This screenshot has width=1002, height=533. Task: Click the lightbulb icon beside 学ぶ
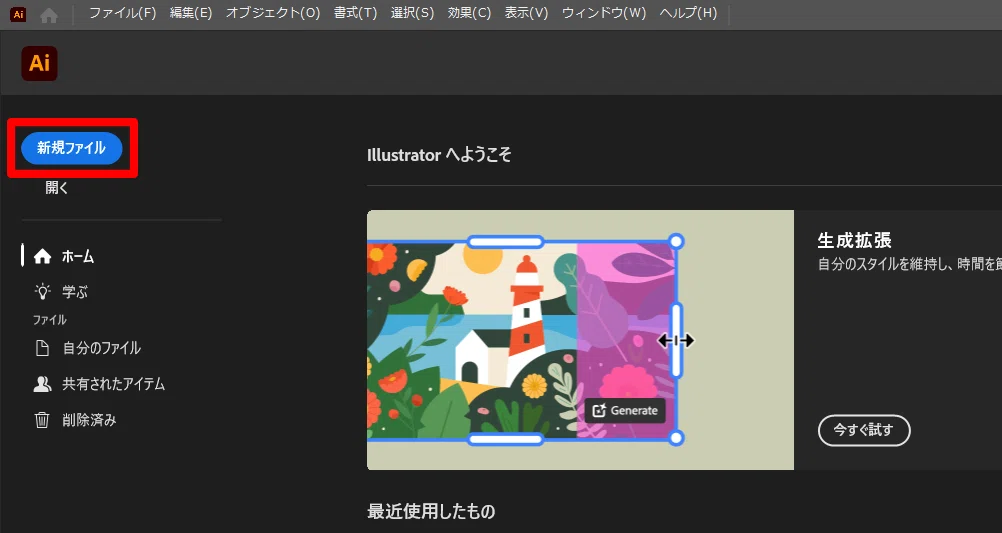click(x=42, y=292)
